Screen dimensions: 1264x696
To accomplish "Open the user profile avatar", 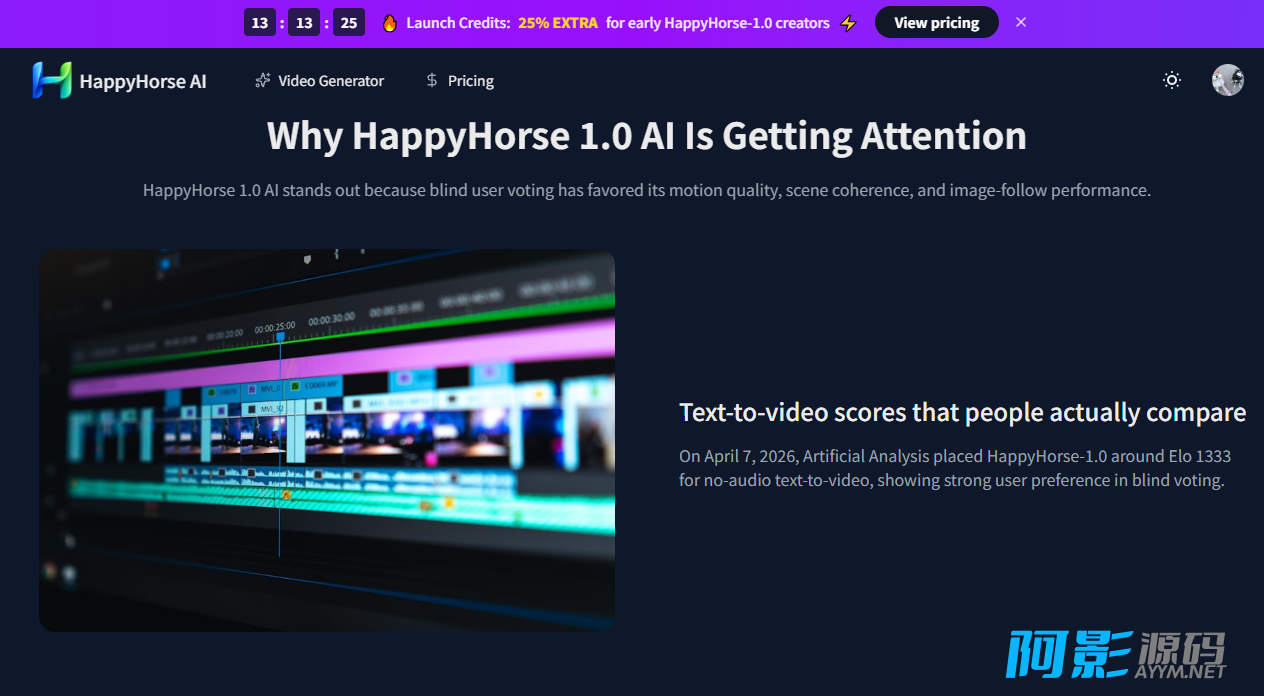I will [1227, 80].
